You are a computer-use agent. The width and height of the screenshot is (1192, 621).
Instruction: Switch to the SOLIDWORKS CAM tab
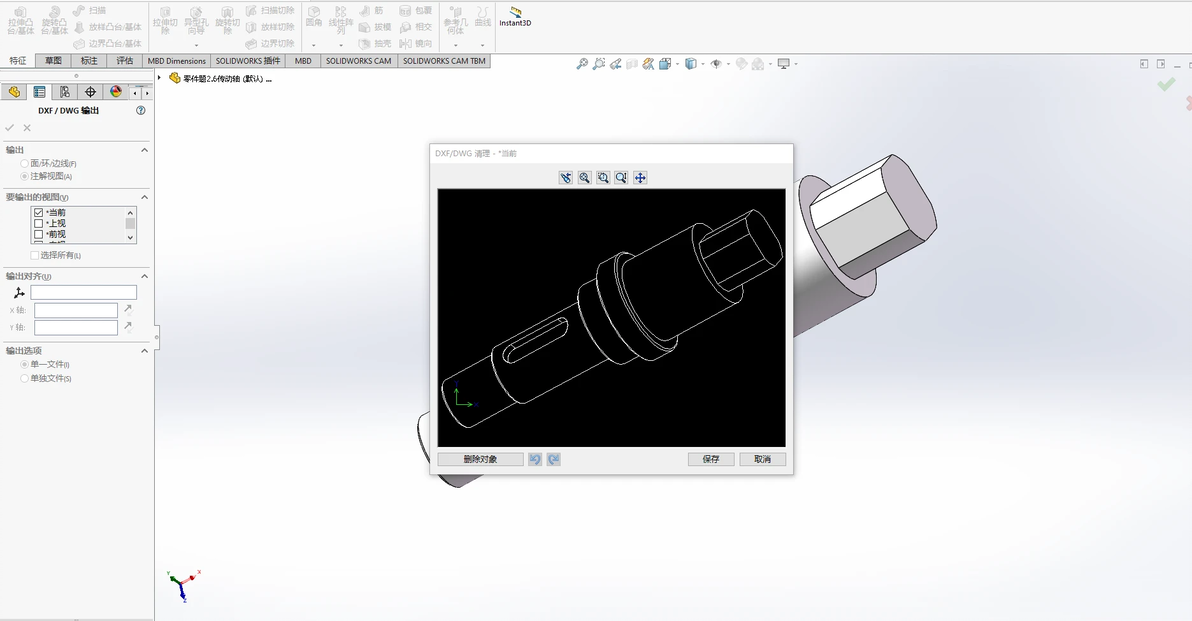pyautogui.click(x=358, y=61)
